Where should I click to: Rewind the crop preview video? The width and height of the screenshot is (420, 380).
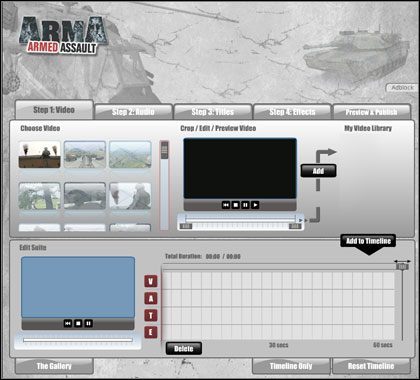click(x=226, y=205)
